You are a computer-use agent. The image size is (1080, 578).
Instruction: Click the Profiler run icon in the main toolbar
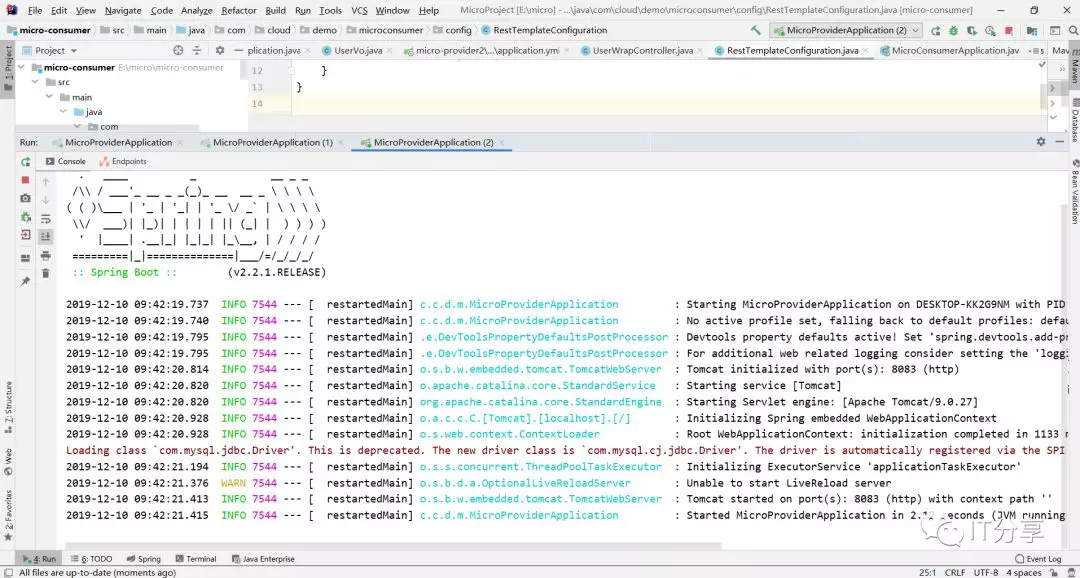[990, 30]
